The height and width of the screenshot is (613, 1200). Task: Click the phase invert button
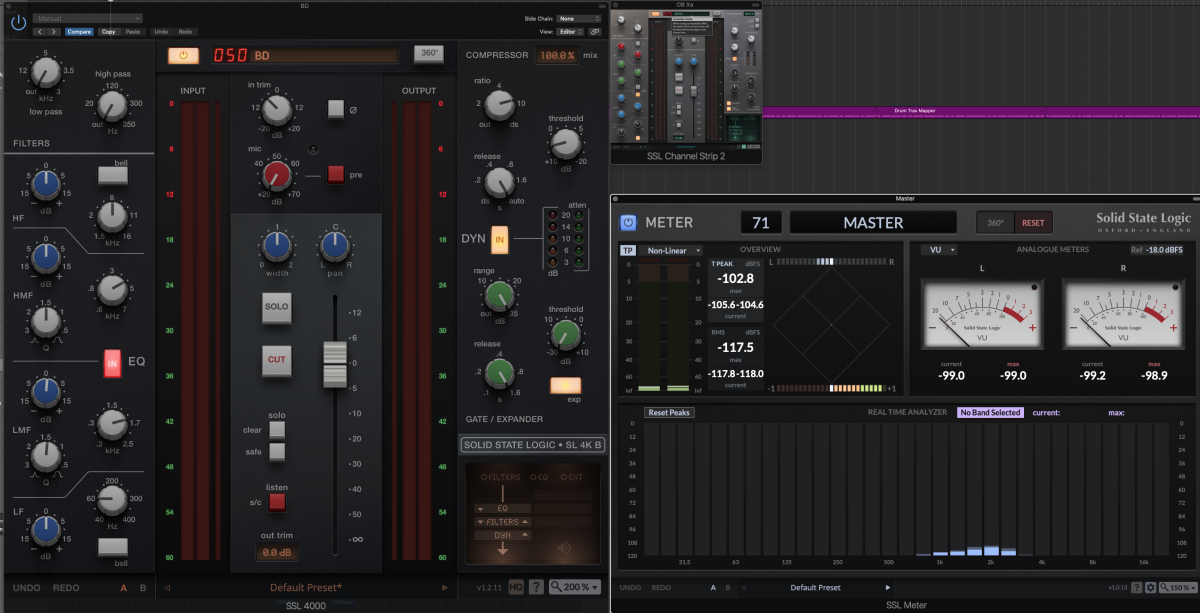point(336,108)
